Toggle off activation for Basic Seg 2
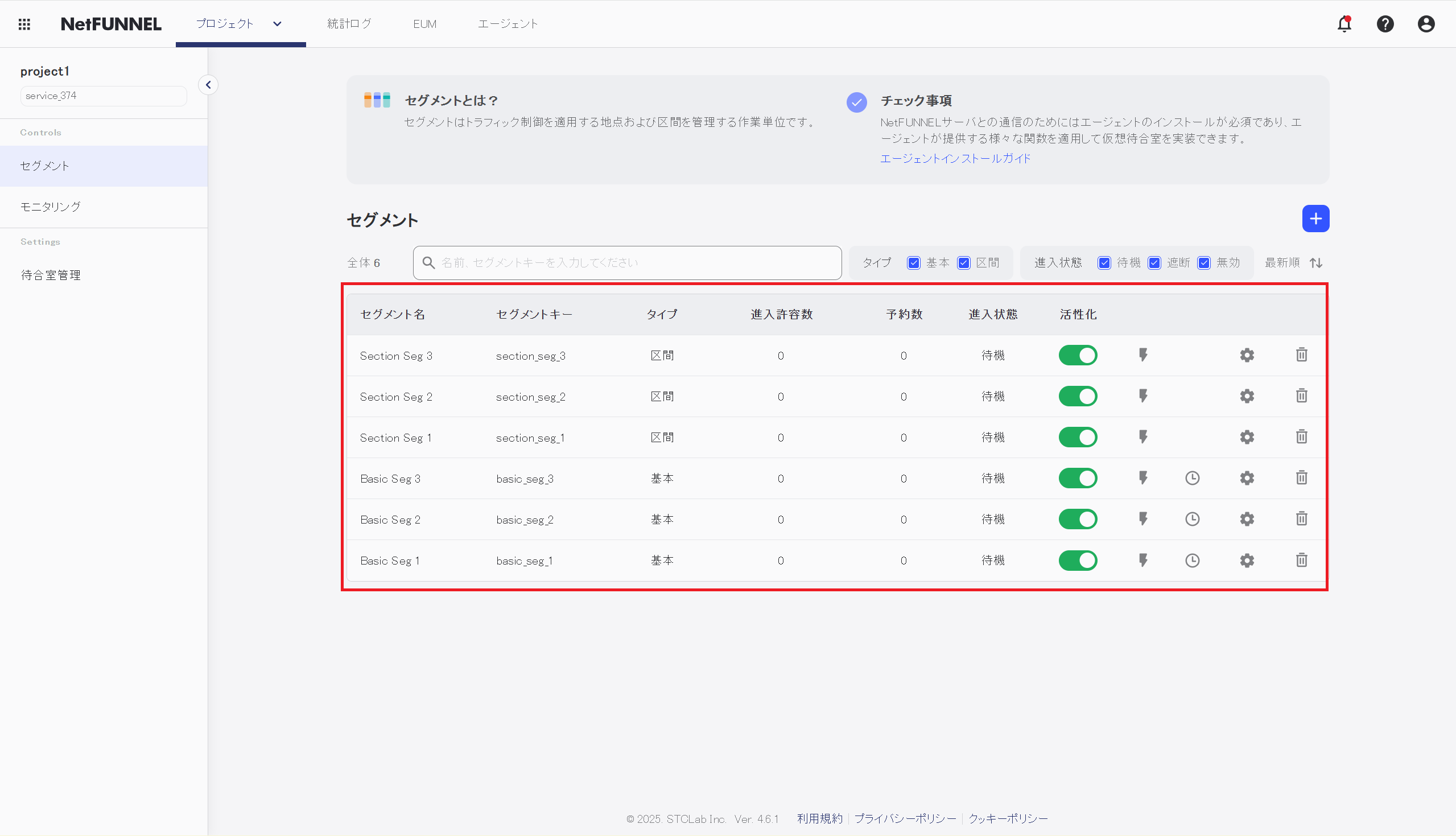The image size is (1456, 836). pyautogui.click(x=1077, y=519)
